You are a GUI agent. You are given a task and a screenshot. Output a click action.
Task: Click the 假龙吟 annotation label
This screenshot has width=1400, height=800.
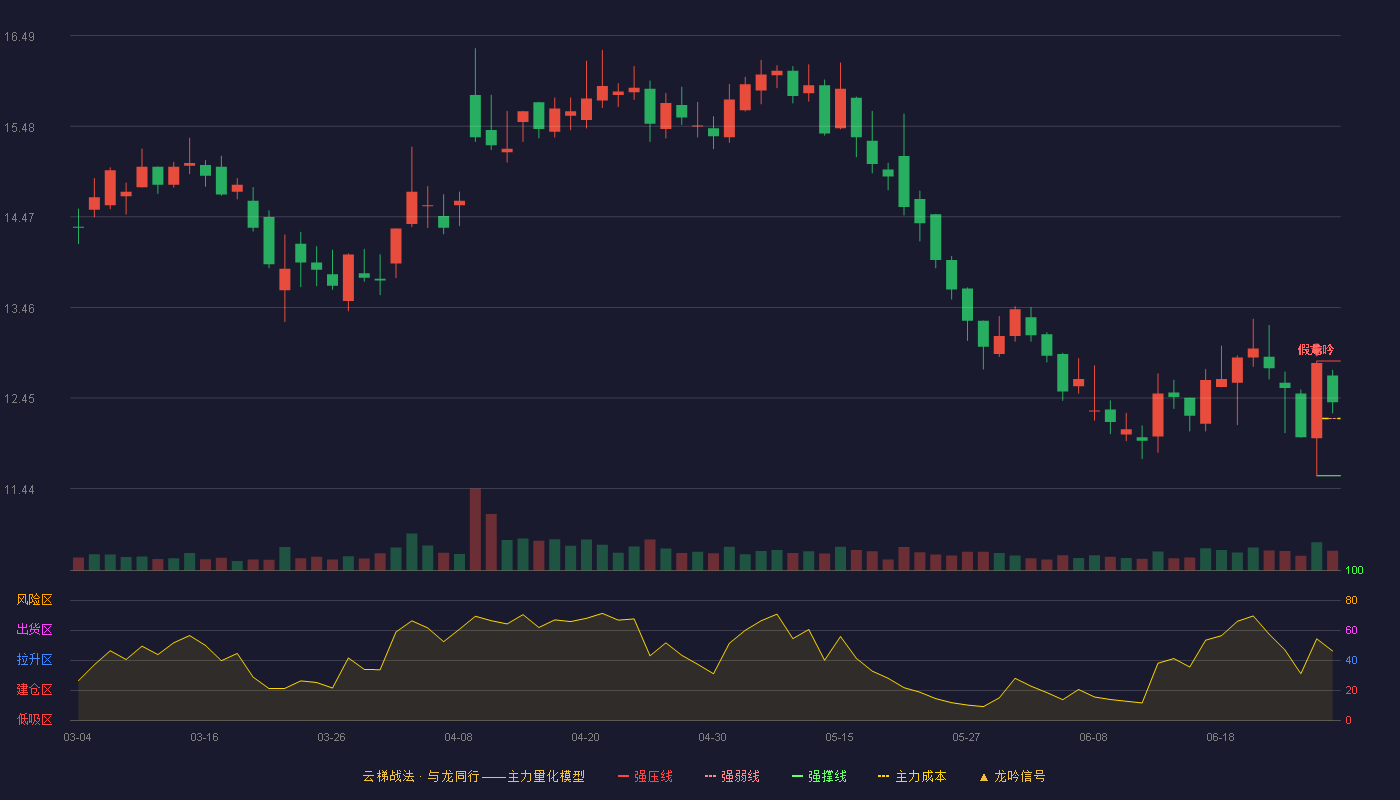click(1316, 350)
